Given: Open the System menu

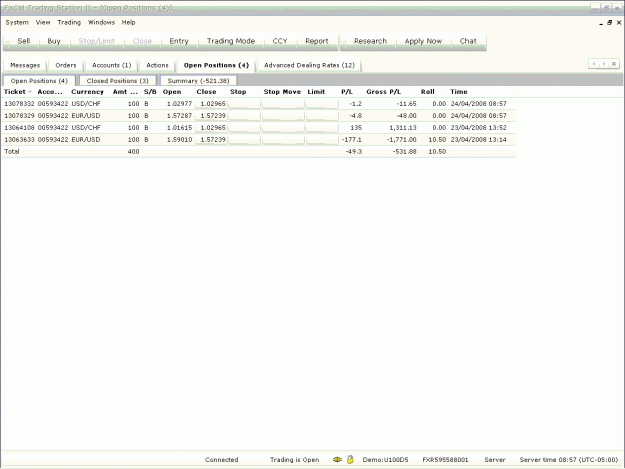Looking at the screenshot, I should tap(17, 23).
